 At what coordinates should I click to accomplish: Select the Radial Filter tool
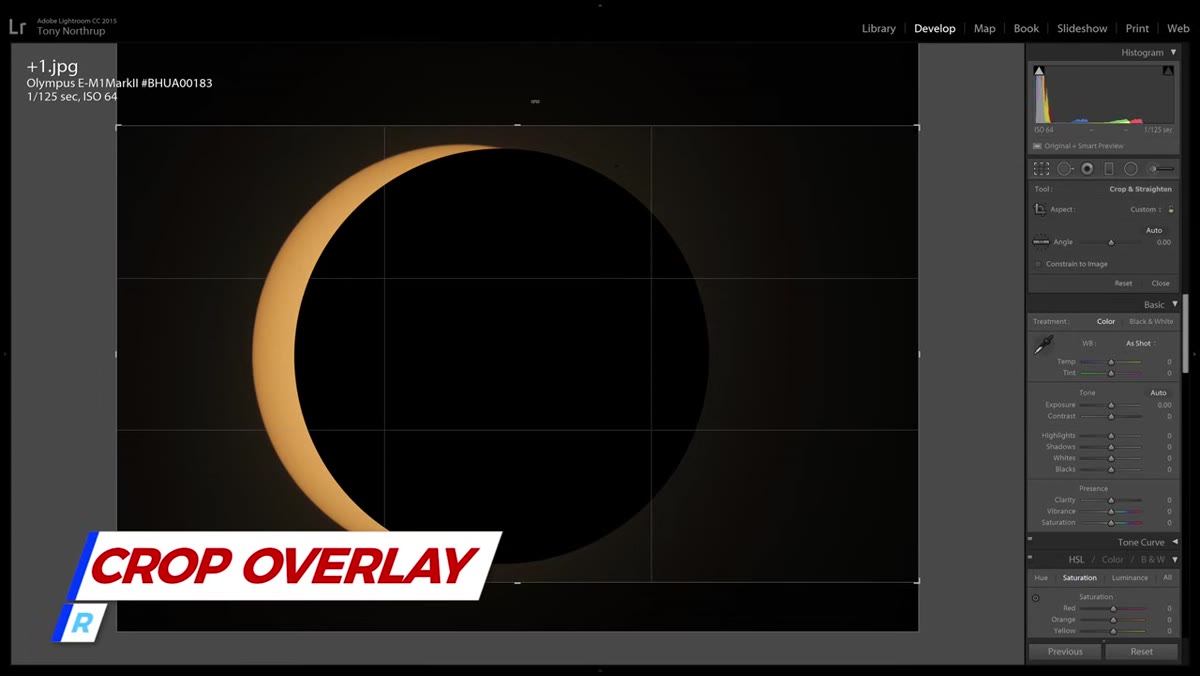coord(1130,169)
